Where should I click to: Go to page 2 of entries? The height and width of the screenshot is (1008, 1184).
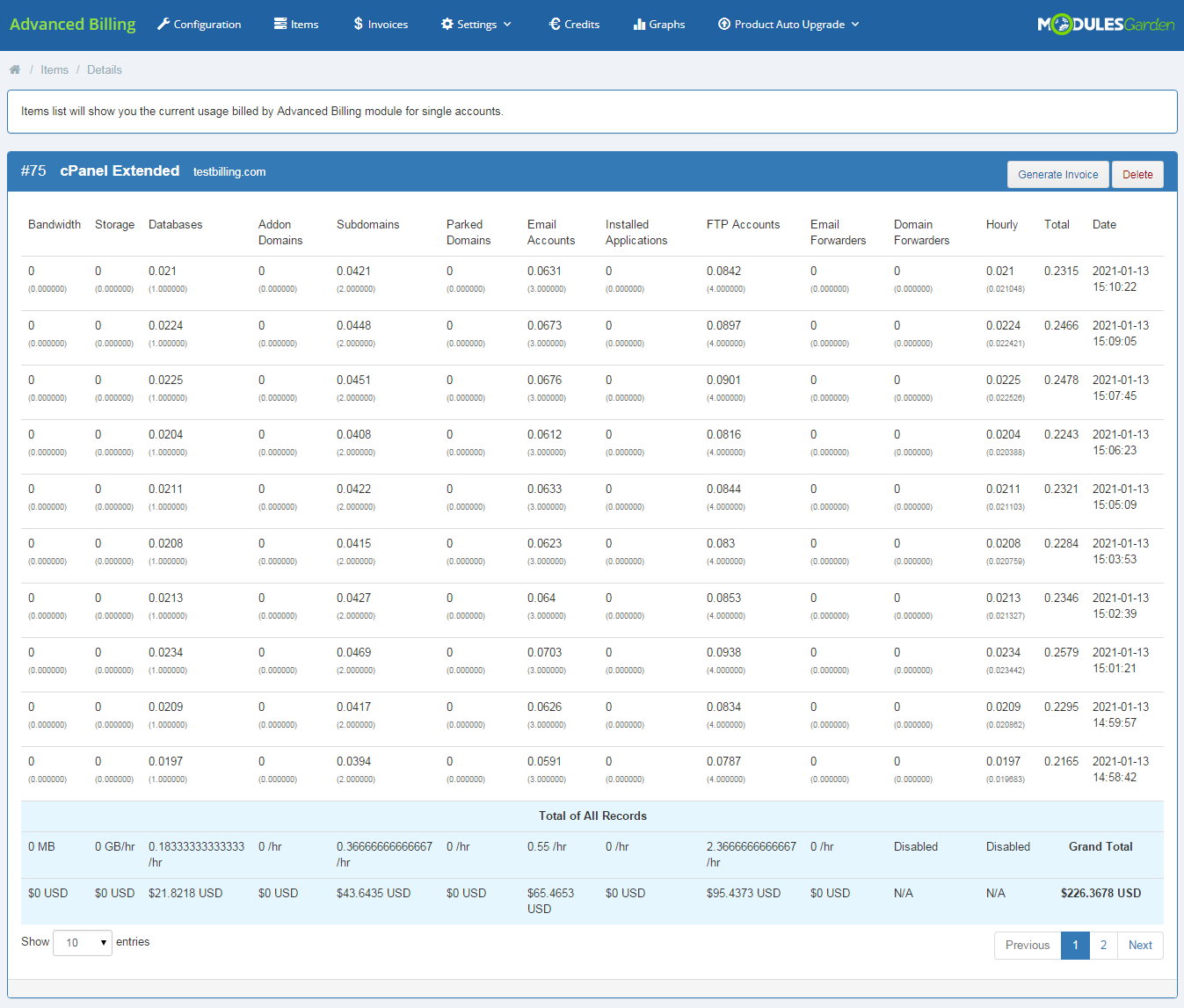click(1103, 945)
